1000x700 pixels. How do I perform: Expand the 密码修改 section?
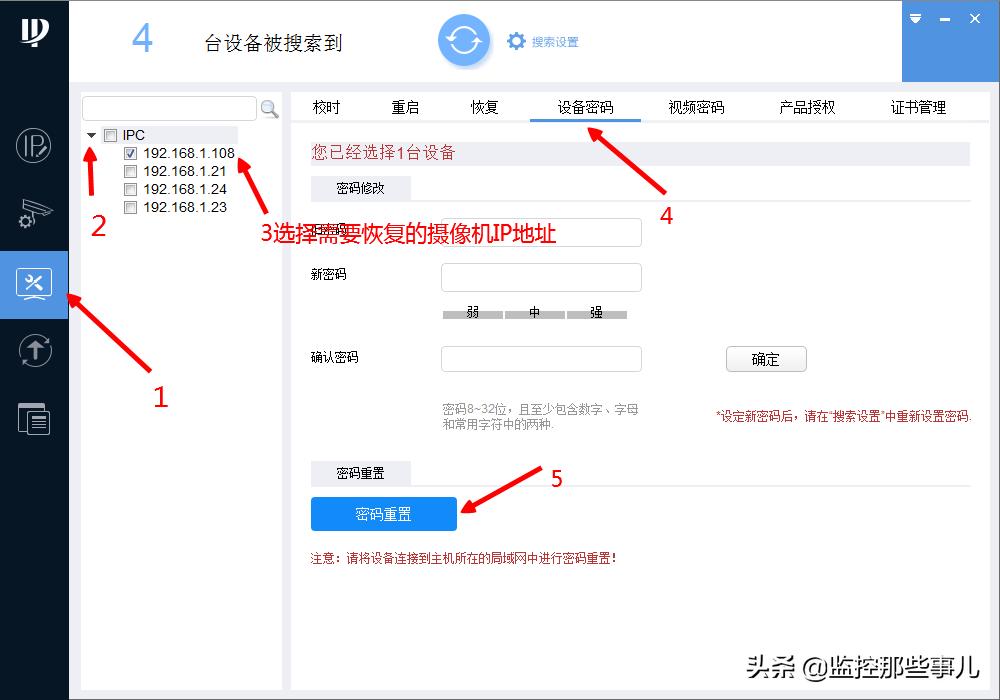[360, 188]
